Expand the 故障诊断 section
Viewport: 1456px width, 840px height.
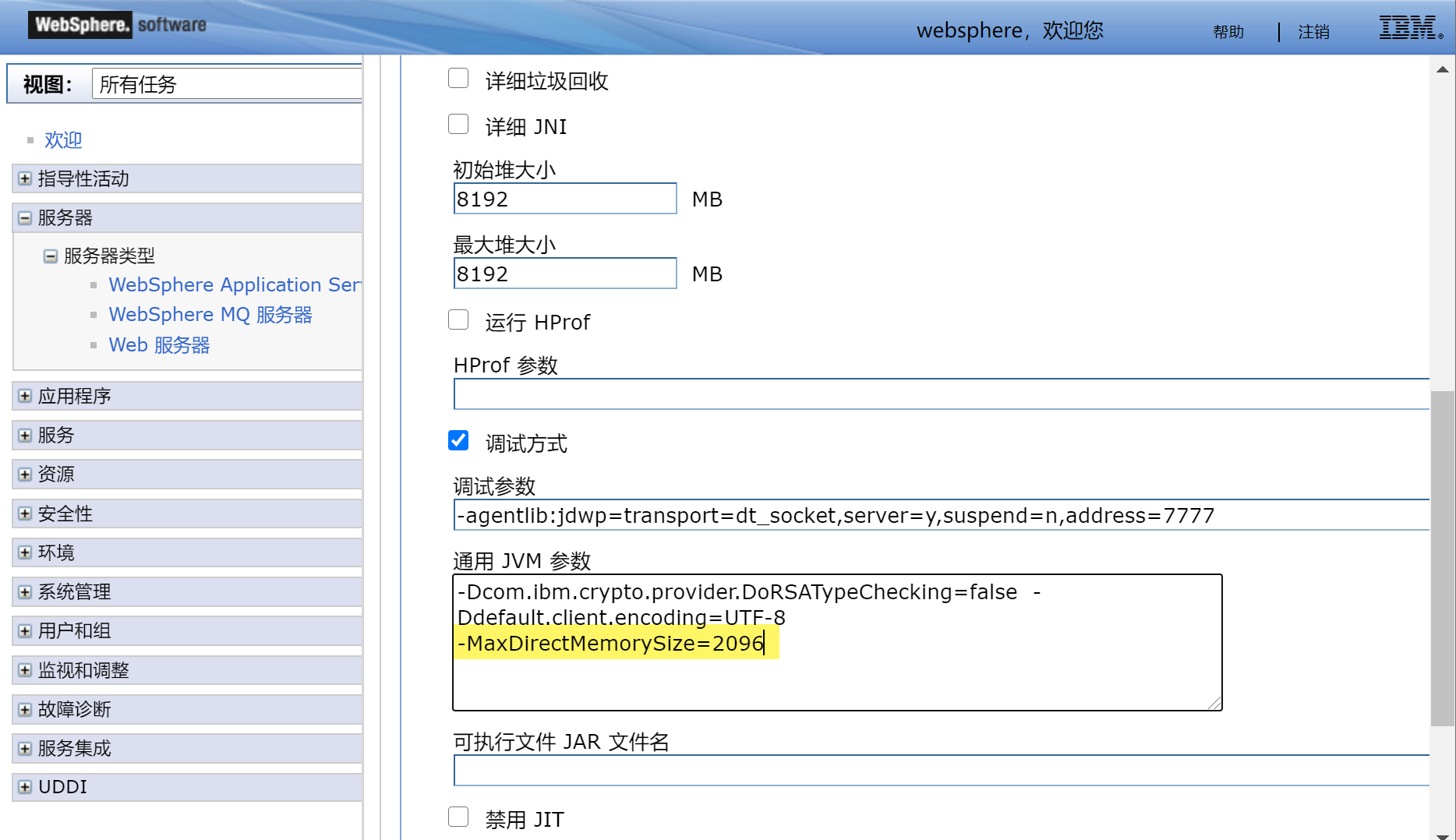click(23, 709)
